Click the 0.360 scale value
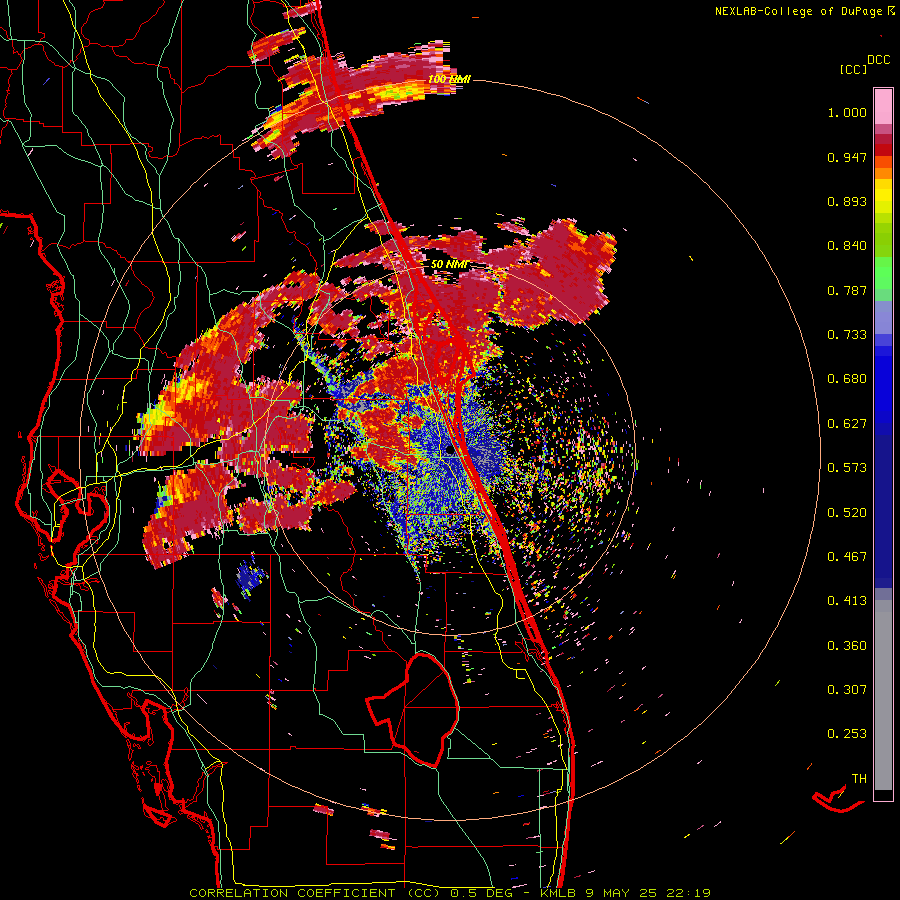Viewport: 900px width, 900px height. point(847,646)
